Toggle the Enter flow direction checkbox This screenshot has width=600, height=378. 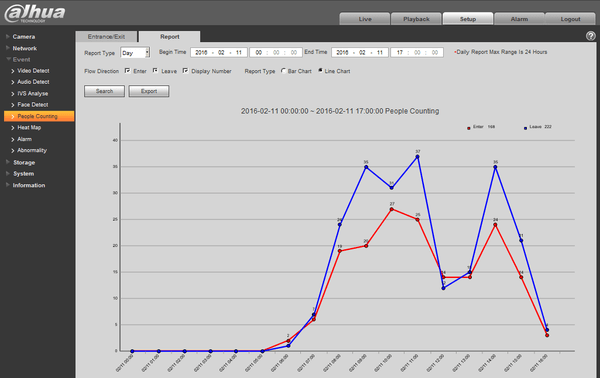pyautogui.click(x=127, y=71)
